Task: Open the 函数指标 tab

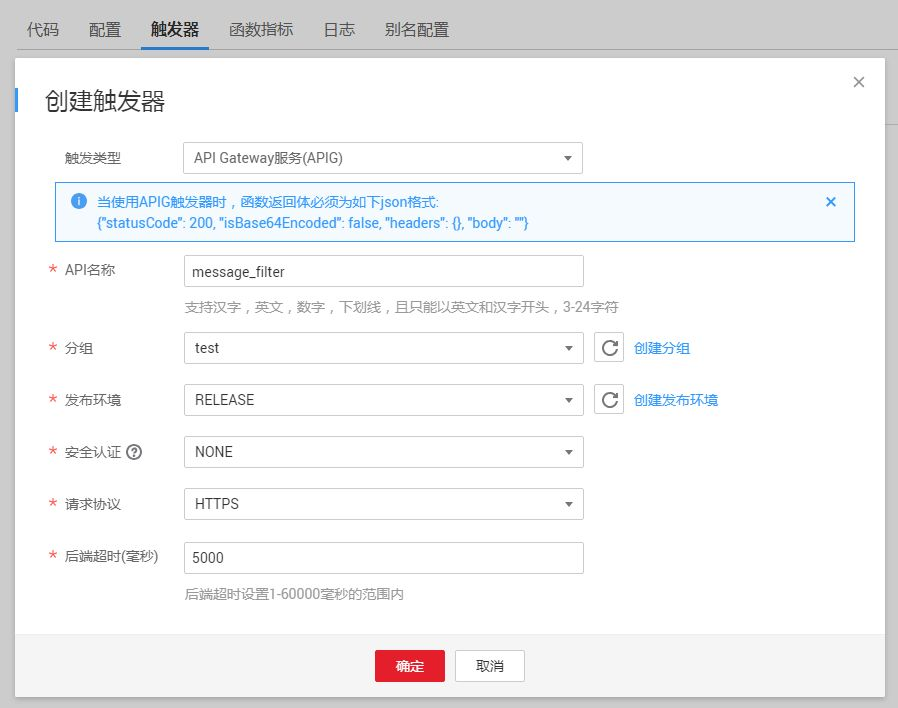Action: (x=261, y=29)
